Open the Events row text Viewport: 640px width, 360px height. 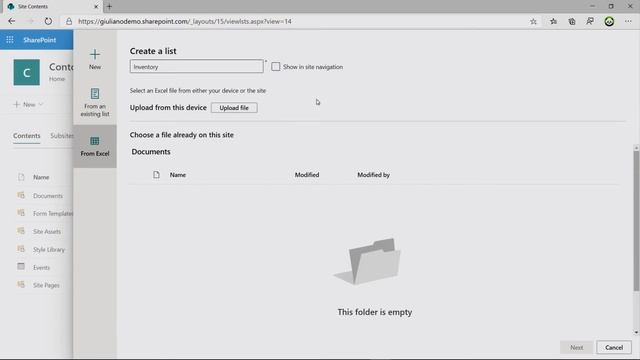point(41,267)
